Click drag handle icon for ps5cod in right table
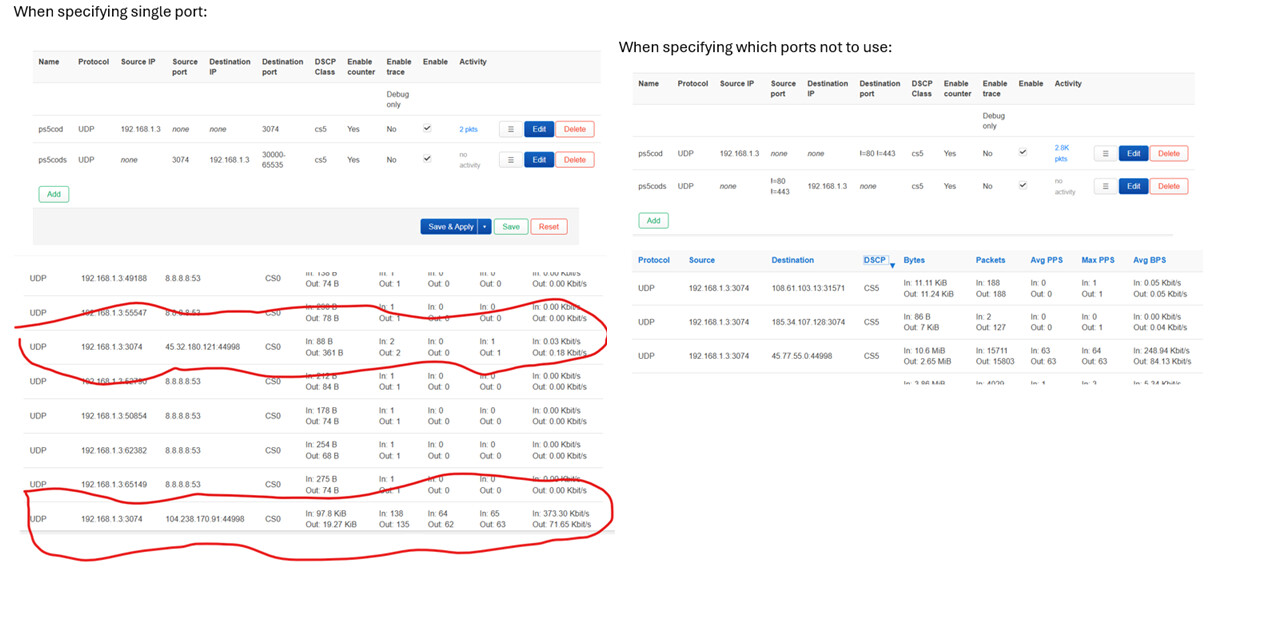 coord(1104,154)
